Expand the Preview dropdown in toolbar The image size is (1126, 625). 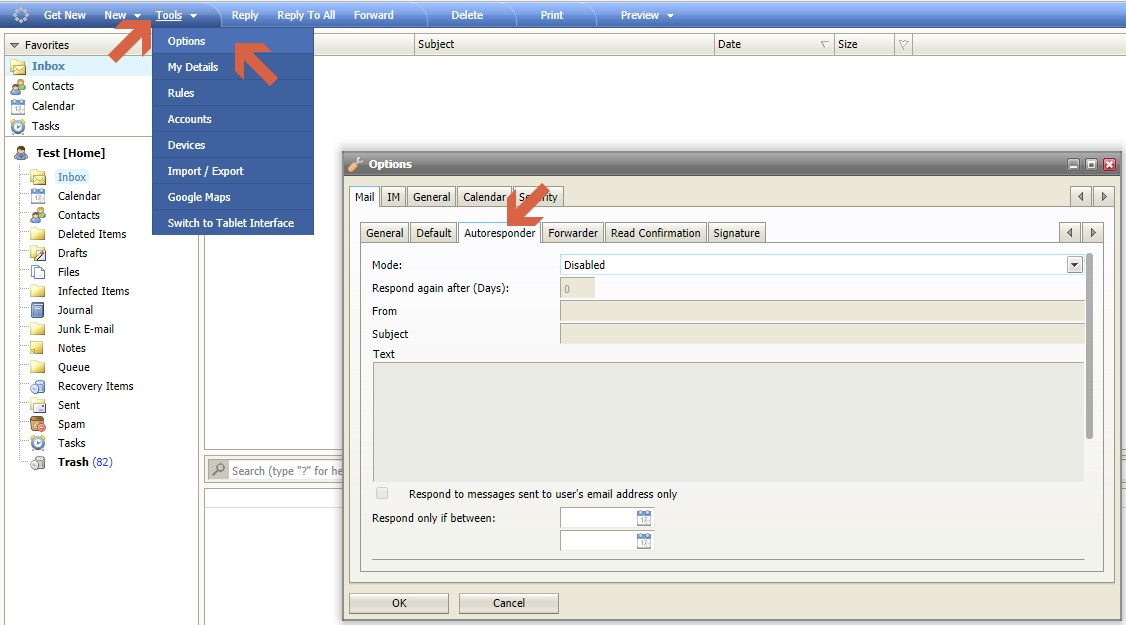pos(670,16)
